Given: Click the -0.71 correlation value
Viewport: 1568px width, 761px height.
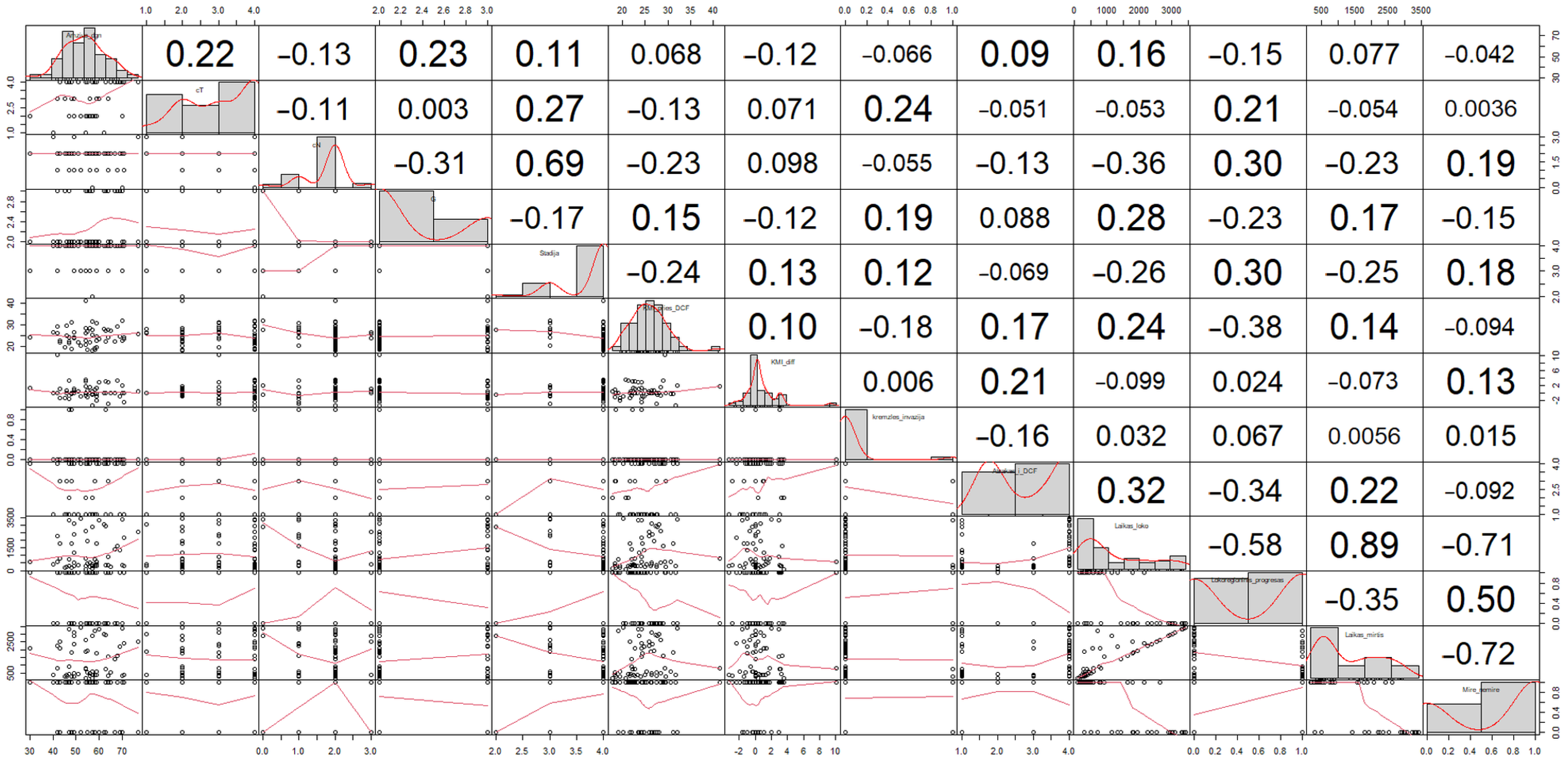Looking at the screenshot, I should pos(1479,544).
